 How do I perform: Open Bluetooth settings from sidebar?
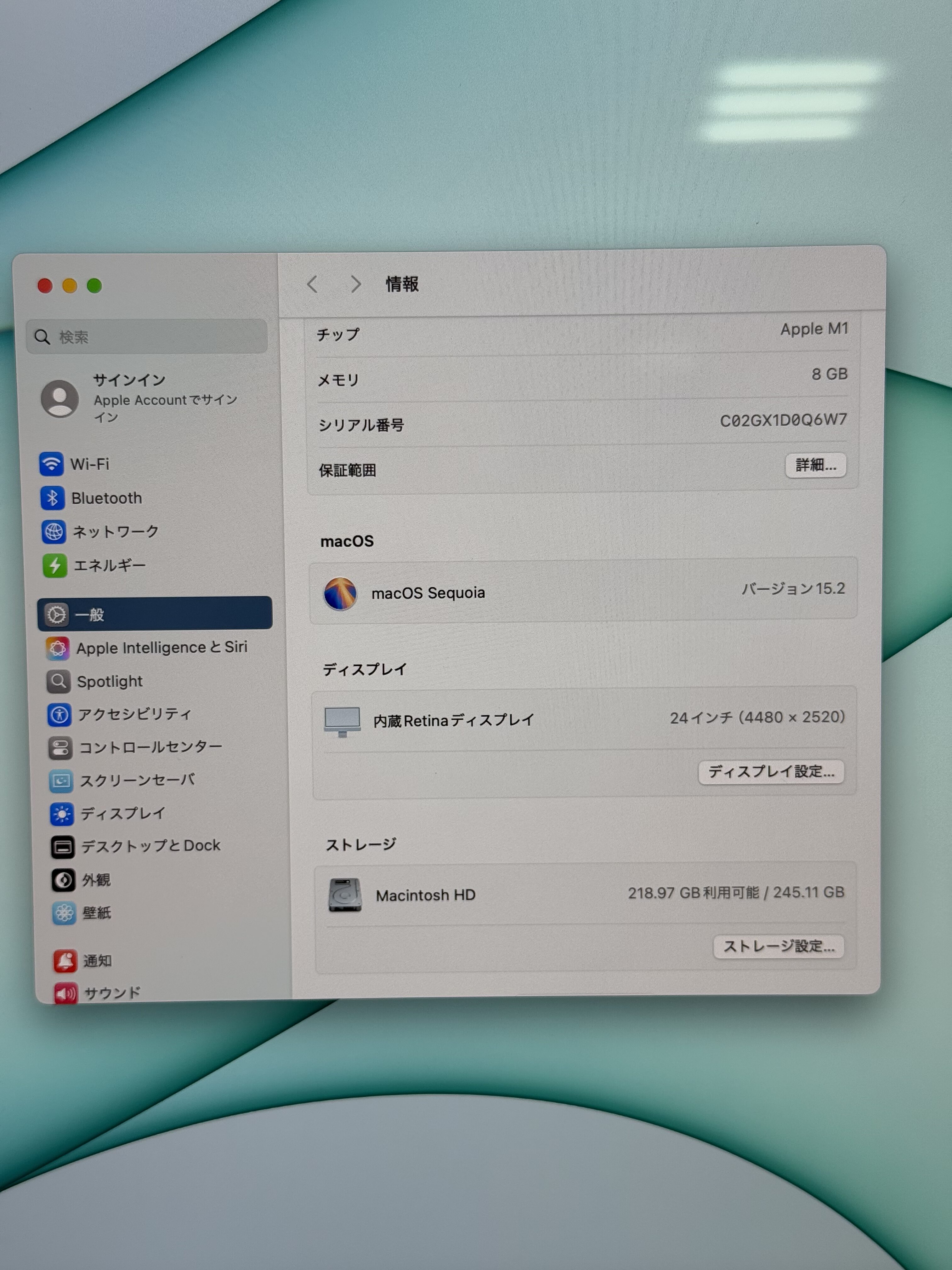106,498
